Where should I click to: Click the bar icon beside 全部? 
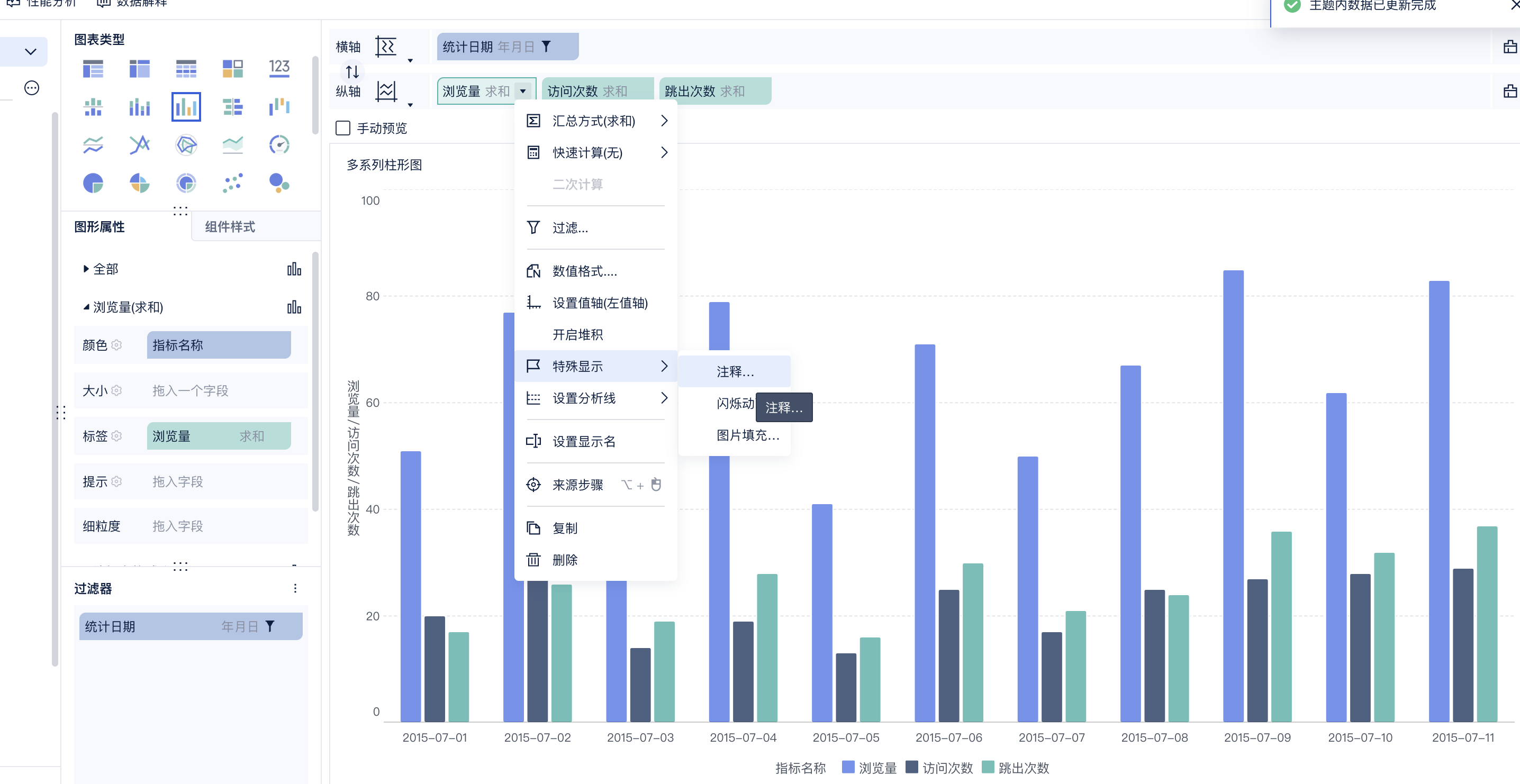click(x=294, y=270)
